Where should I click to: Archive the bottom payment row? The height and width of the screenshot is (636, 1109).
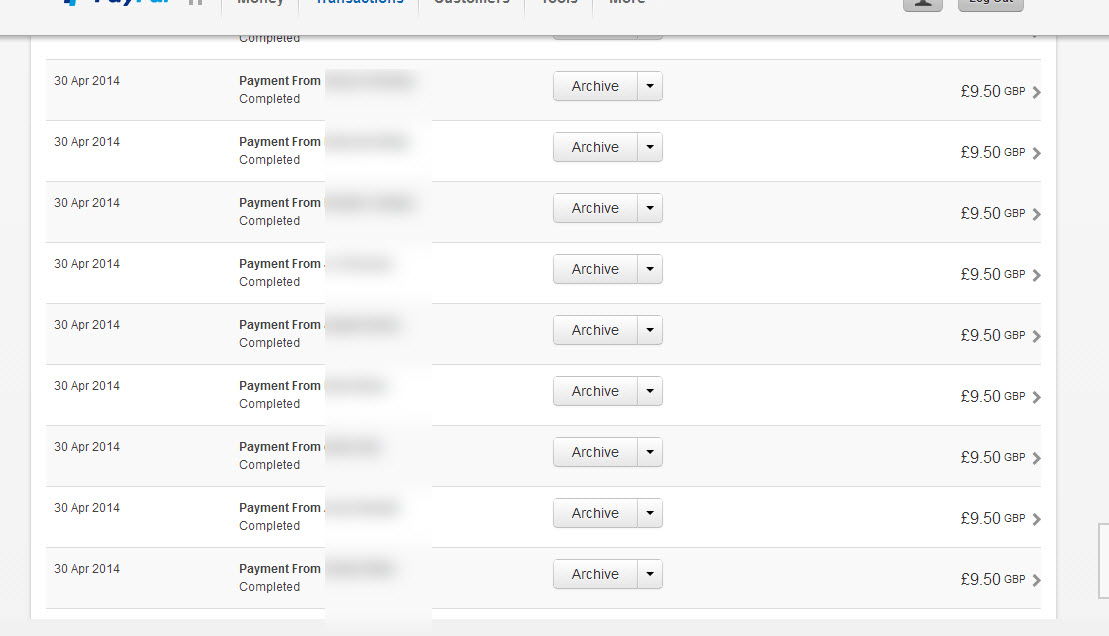point(595,574)
